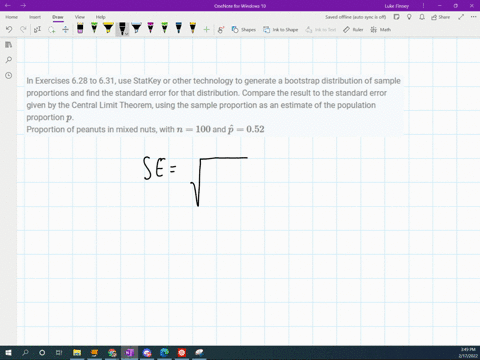Click the Exercises 6.28 to 6.31 text block
Image resolution: width=480 pixels, height=360 pixels.
[213, 99]
